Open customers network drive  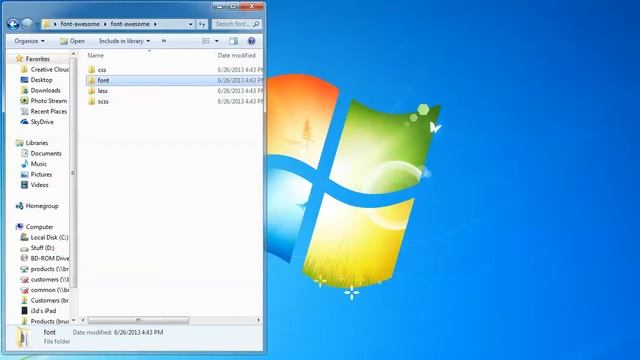tap(49, 280)
